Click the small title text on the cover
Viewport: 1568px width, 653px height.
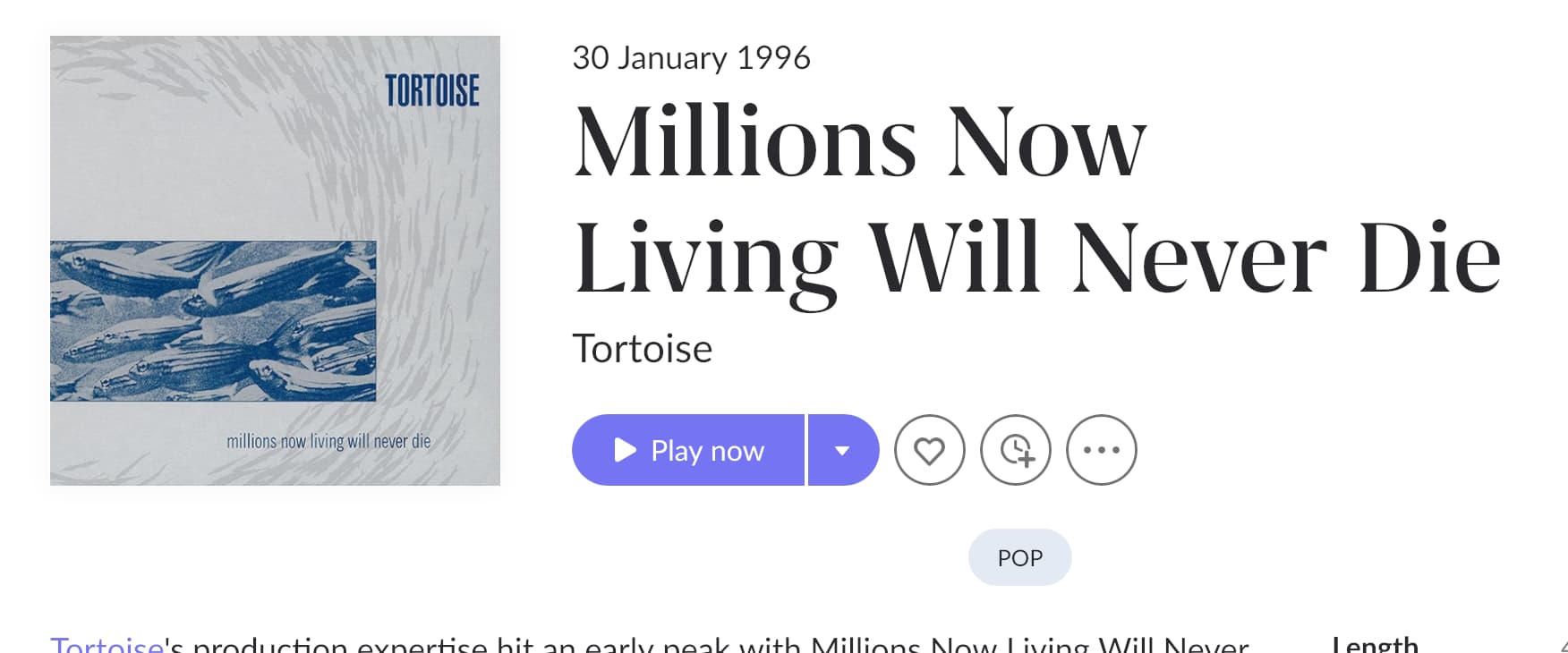tap(328, 441)
